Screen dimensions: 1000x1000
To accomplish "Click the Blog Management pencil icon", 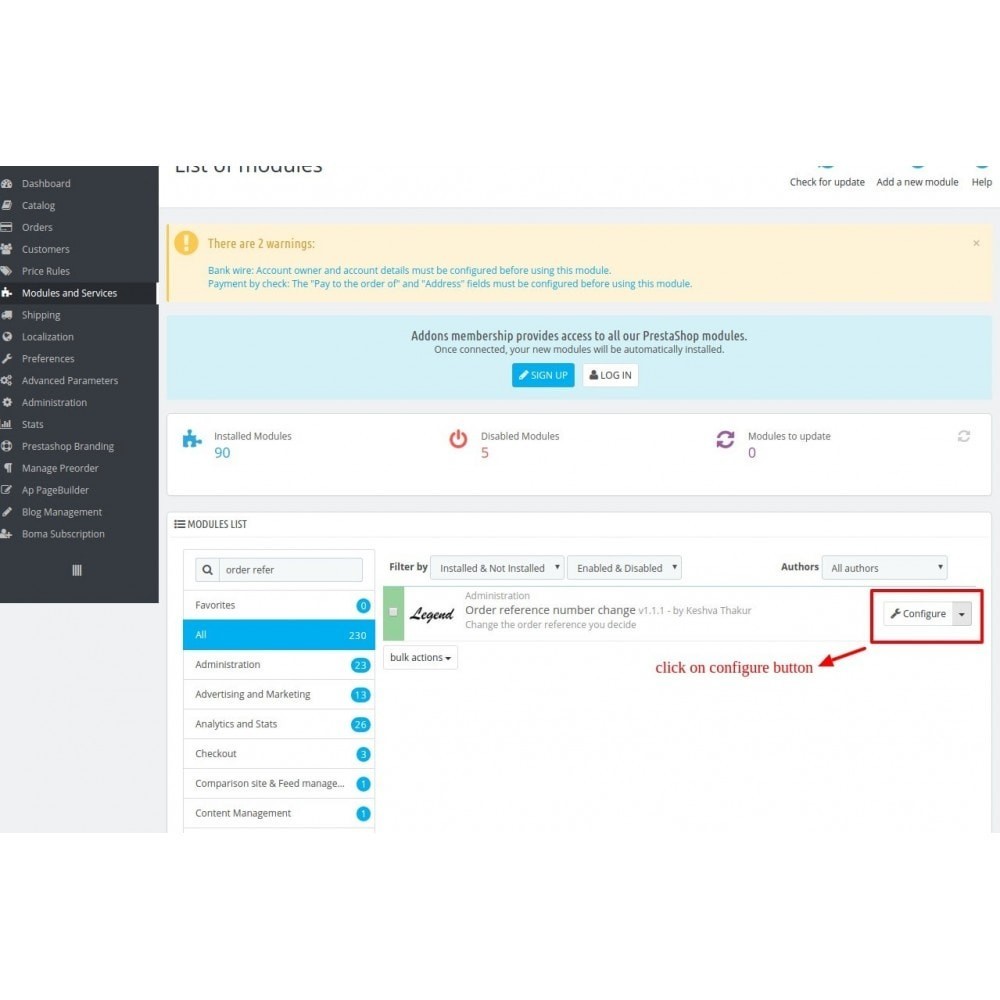I will point(7,512).
